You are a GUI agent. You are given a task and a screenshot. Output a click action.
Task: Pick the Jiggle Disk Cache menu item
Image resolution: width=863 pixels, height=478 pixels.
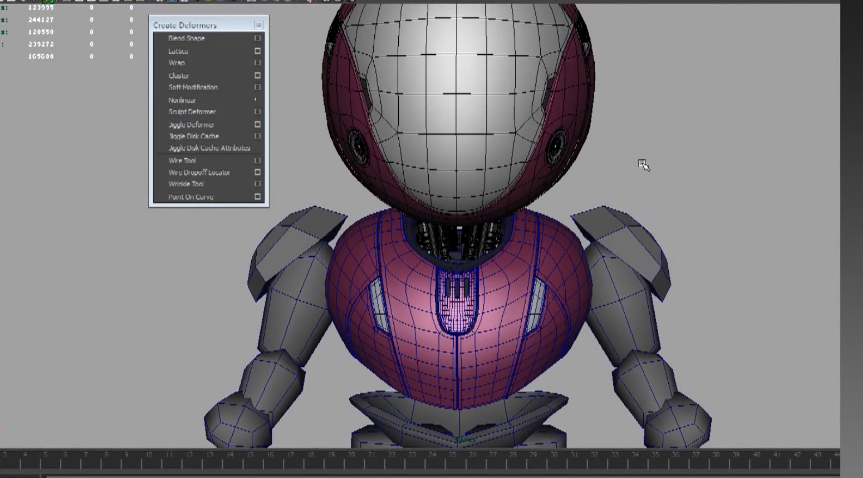pyautogui.click(x=194, y=136)
